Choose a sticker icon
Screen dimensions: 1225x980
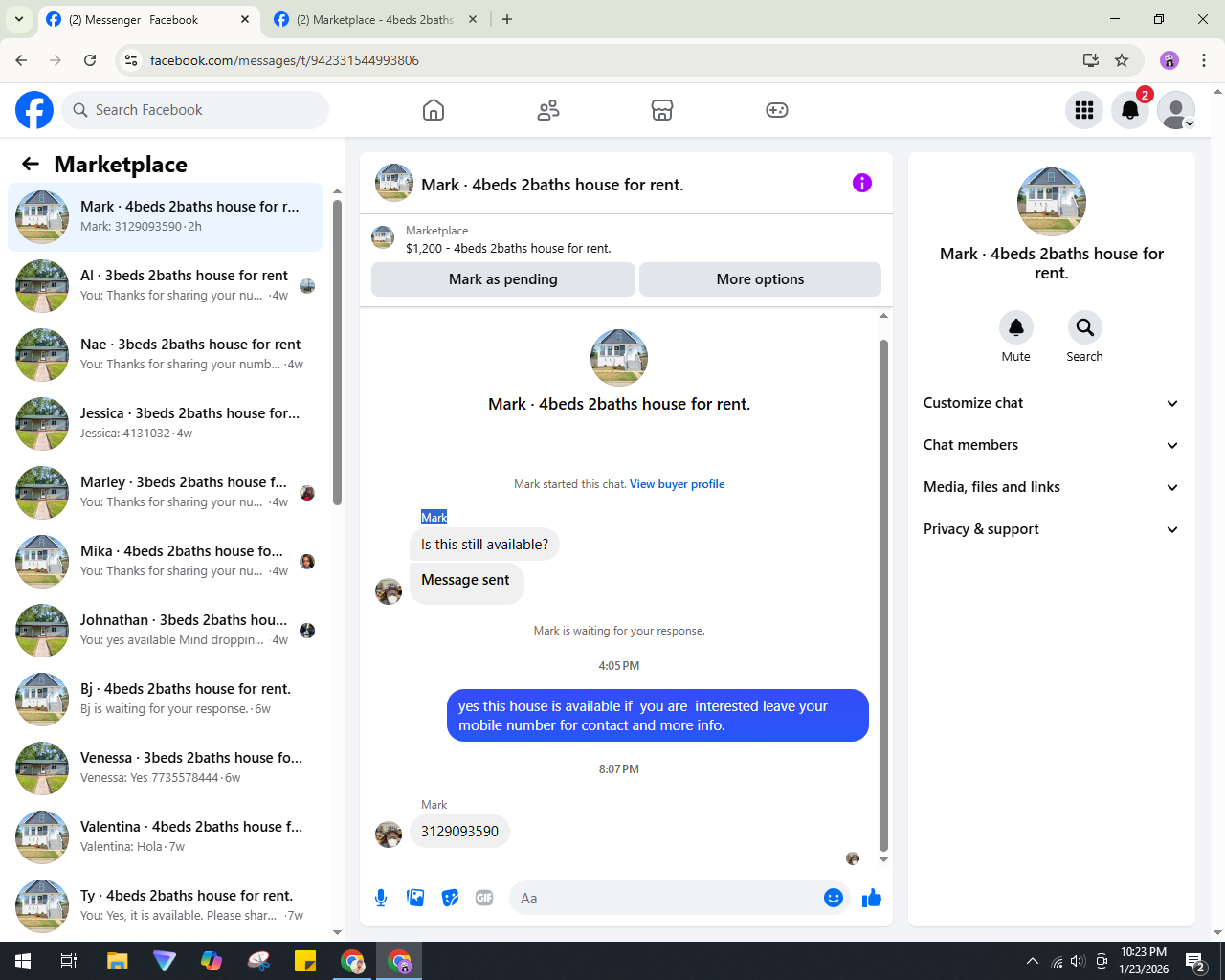(x=450, y=898)
